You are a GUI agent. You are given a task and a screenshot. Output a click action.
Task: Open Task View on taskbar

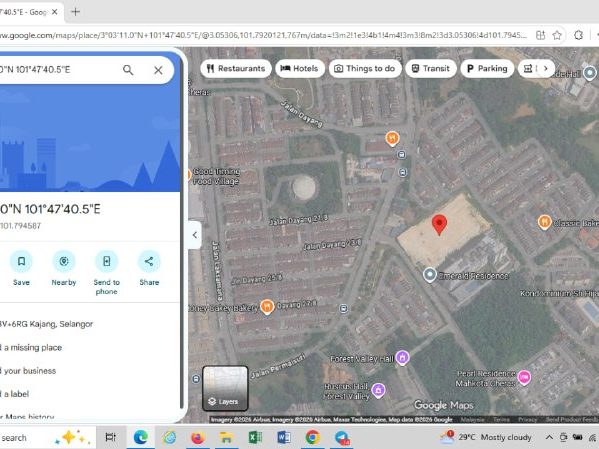(110, 437)
